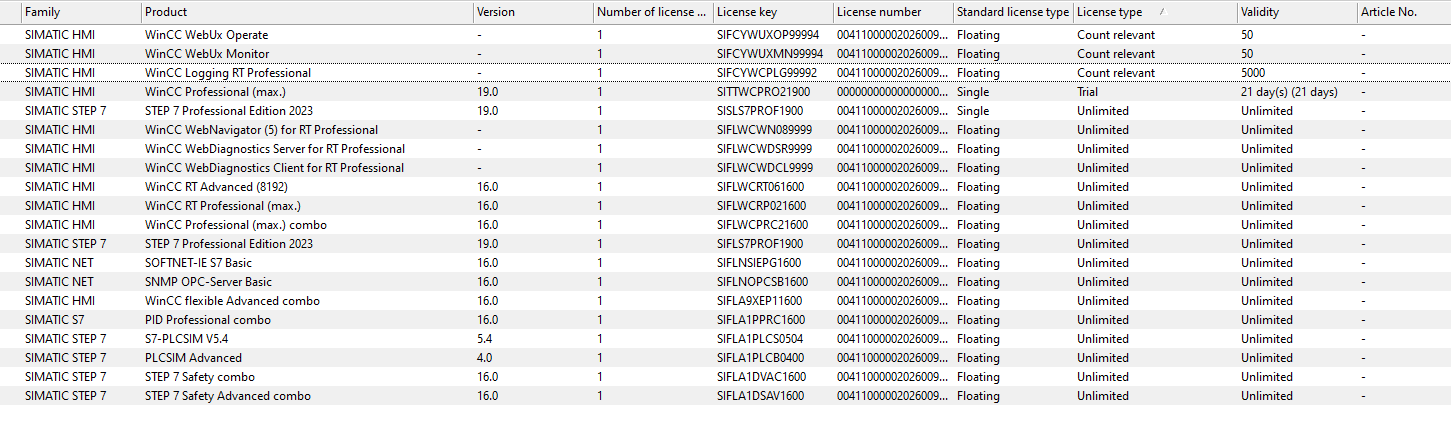
Task: Select the WinCC WebUx Operate row
Action: pyautogui.click(x=725, y=35)
